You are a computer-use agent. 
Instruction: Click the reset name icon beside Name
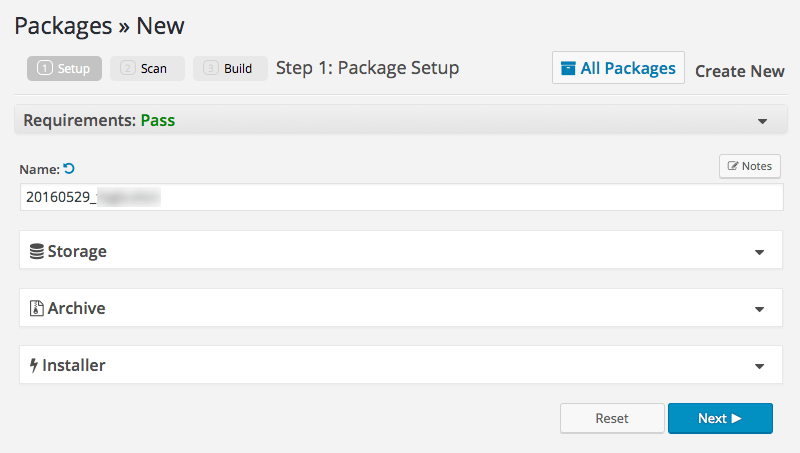coord(69,169)
